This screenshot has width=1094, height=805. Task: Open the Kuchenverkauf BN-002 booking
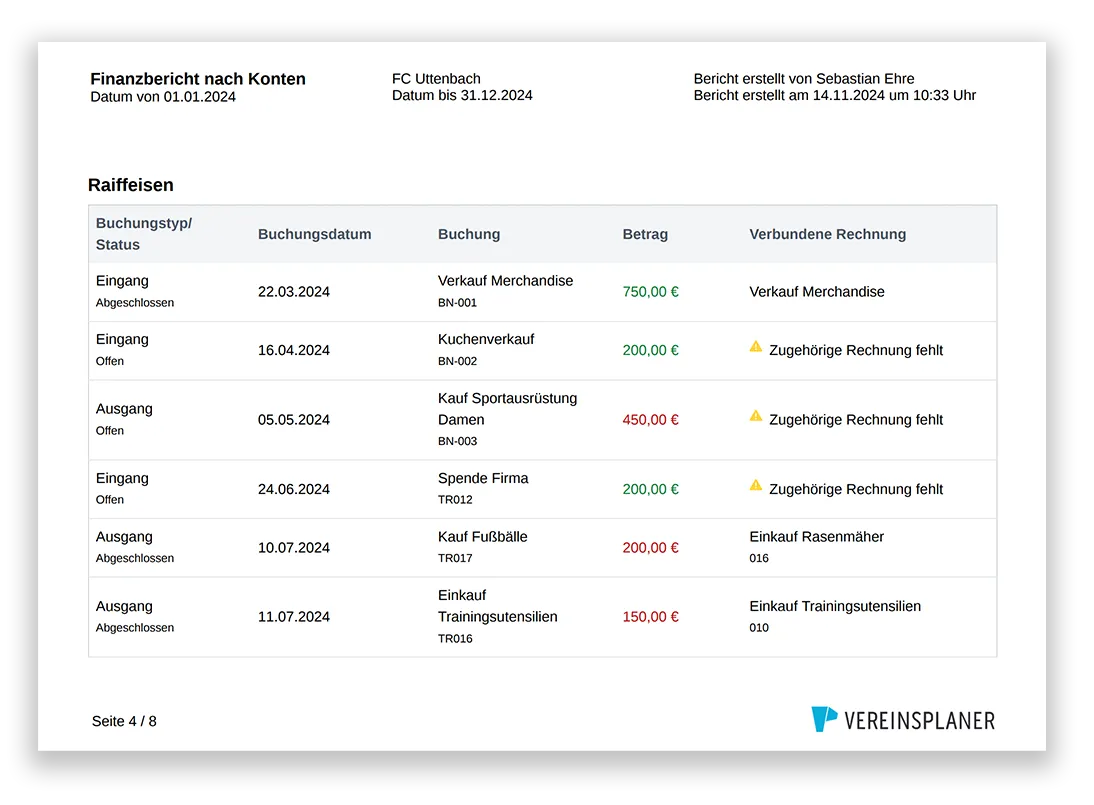coord(486,350)
